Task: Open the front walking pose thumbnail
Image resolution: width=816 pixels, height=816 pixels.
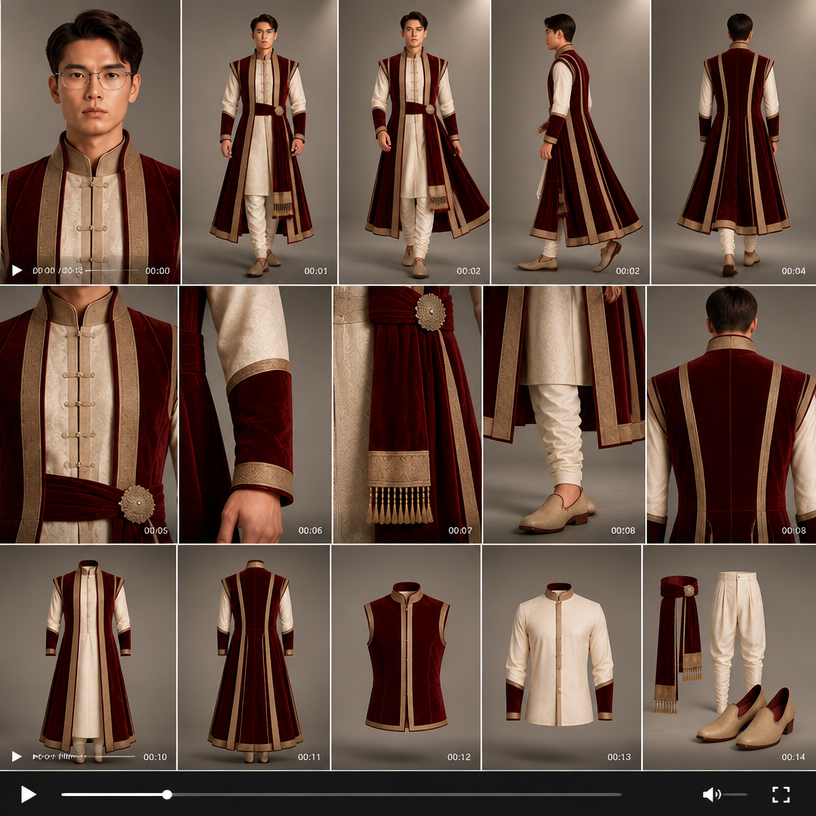Action: click(414, 142)
